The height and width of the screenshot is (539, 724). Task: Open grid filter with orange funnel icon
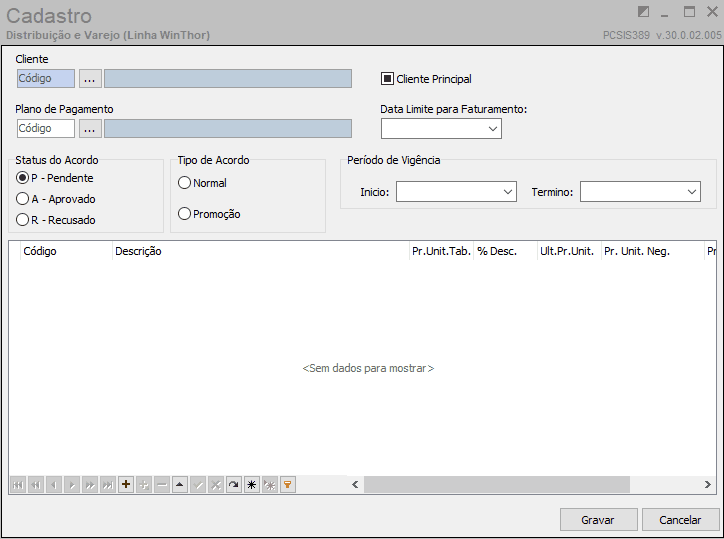[x=288, y=485]
